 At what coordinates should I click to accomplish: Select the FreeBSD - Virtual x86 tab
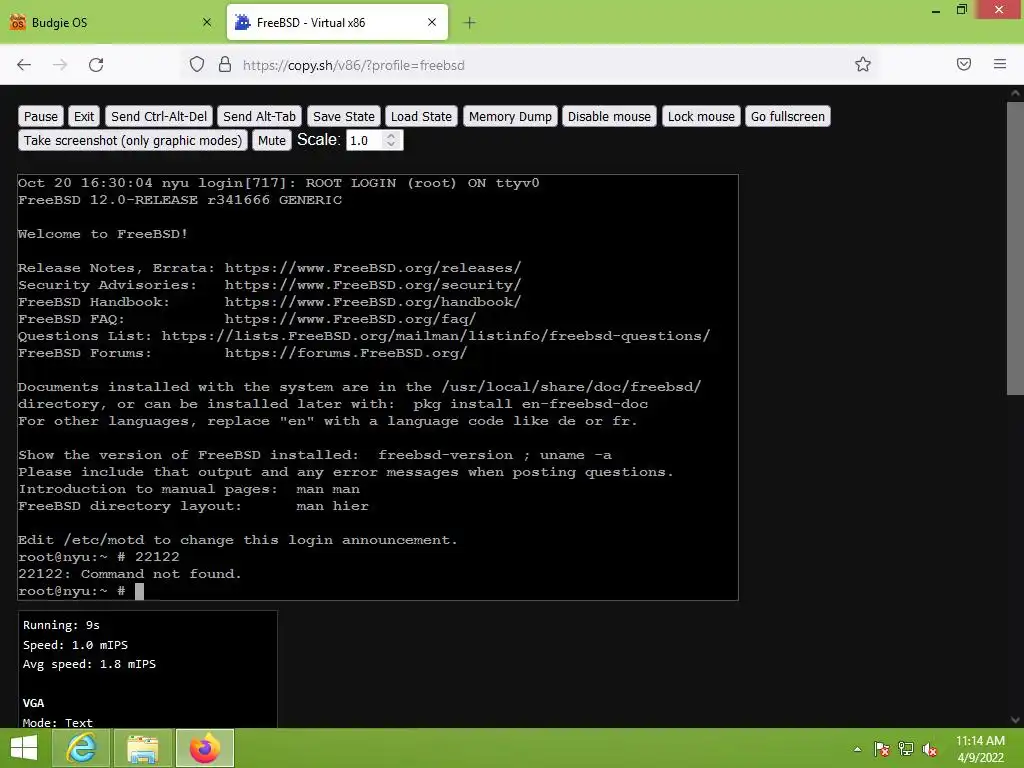tap(337, 22)
